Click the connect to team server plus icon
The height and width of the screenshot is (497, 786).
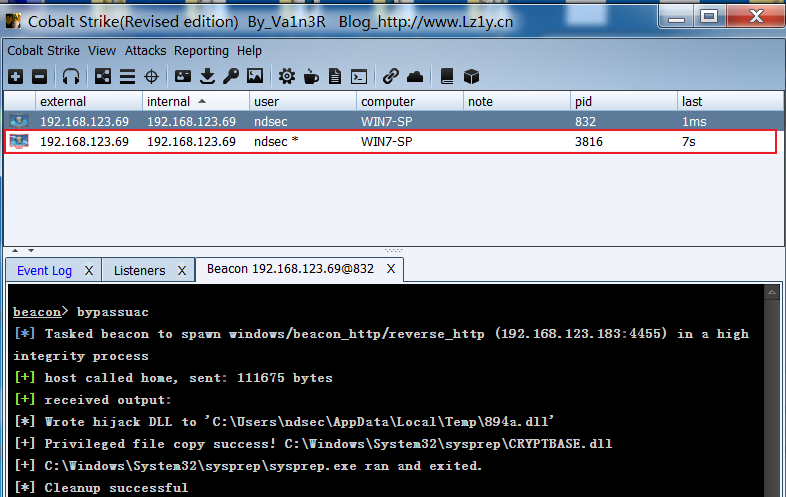[x=16, y=77]
